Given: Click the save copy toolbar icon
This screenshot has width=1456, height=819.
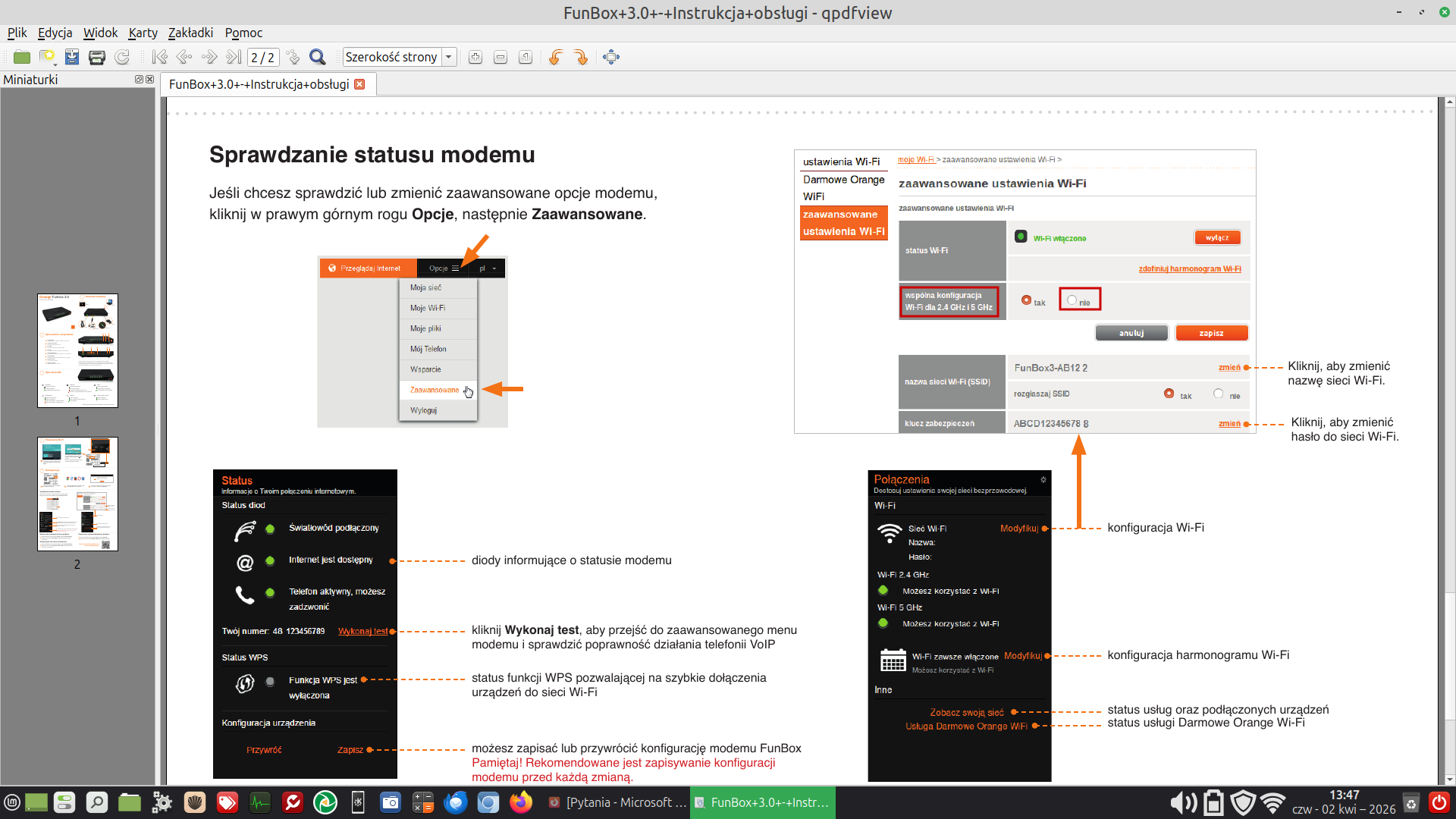Looking at the screenshot, I should 72,58.
